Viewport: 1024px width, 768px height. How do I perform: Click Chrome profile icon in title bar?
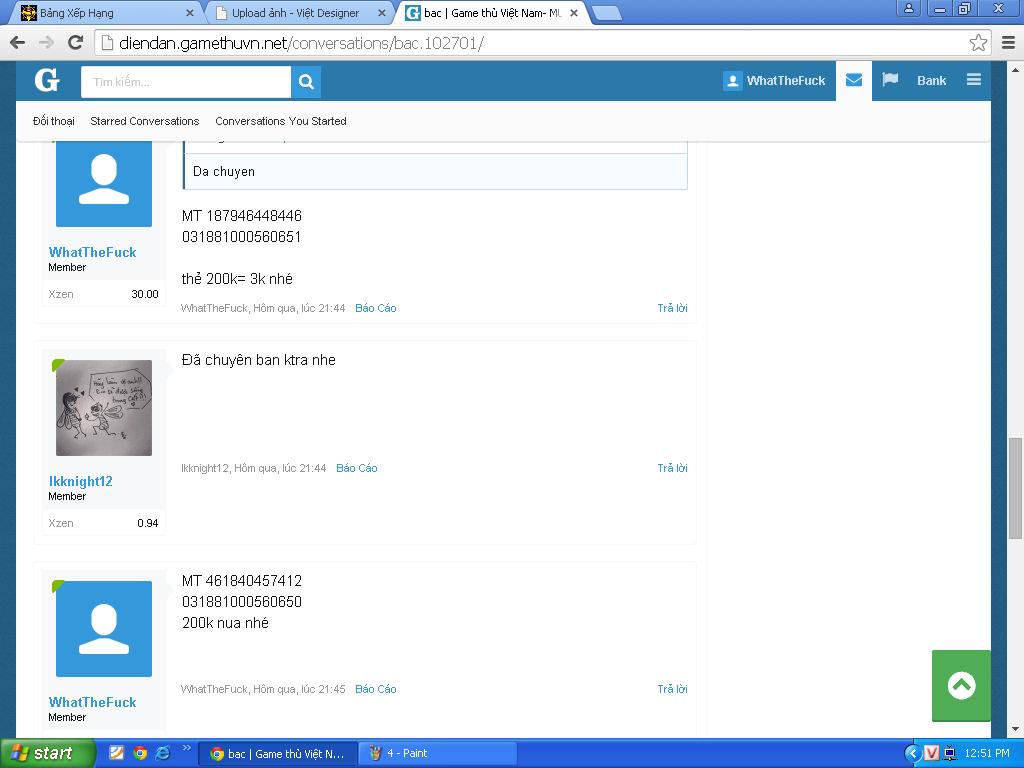(908, 8)
